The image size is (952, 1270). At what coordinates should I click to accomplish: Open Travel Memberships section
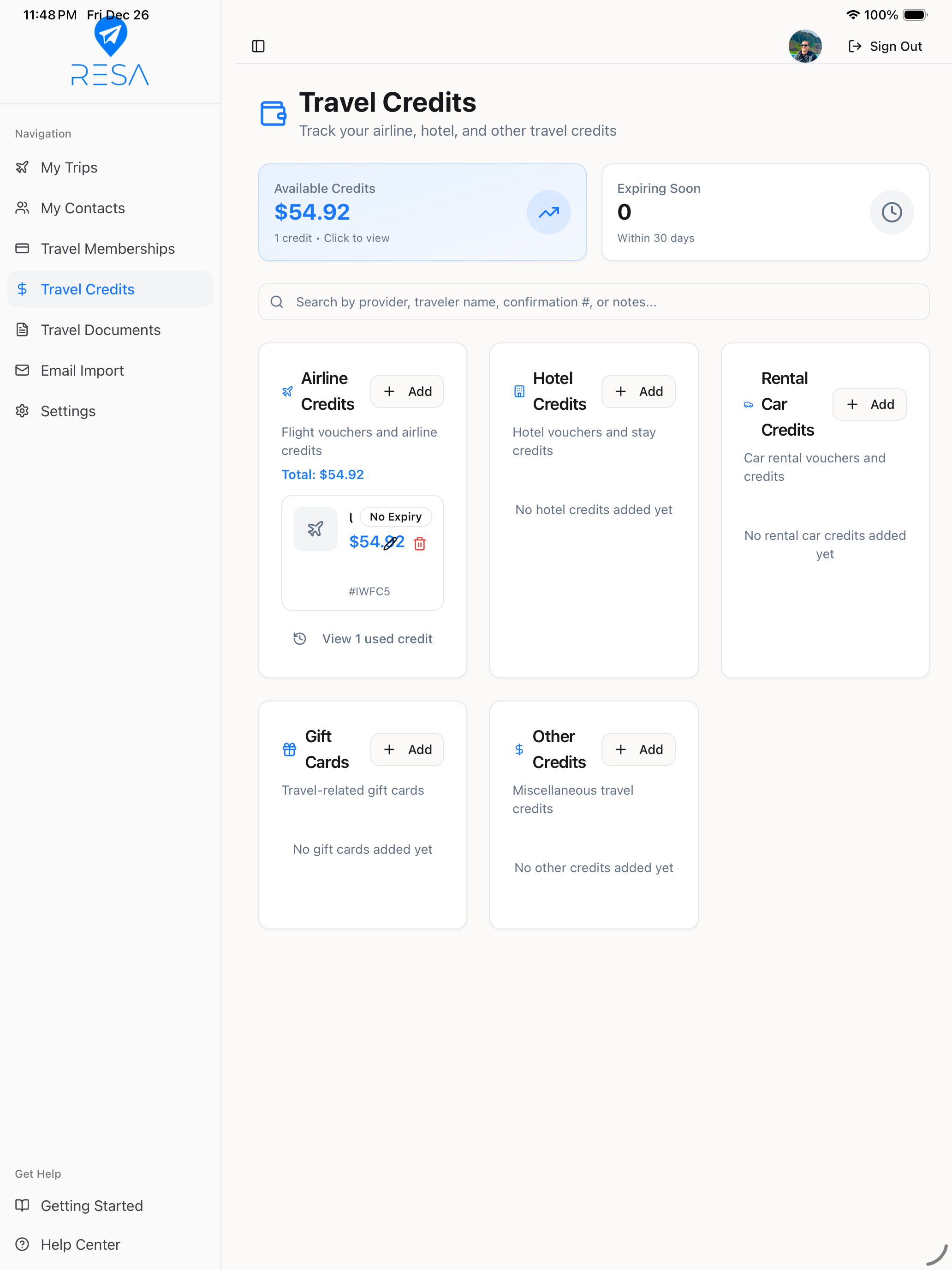(x=110, y=249)
